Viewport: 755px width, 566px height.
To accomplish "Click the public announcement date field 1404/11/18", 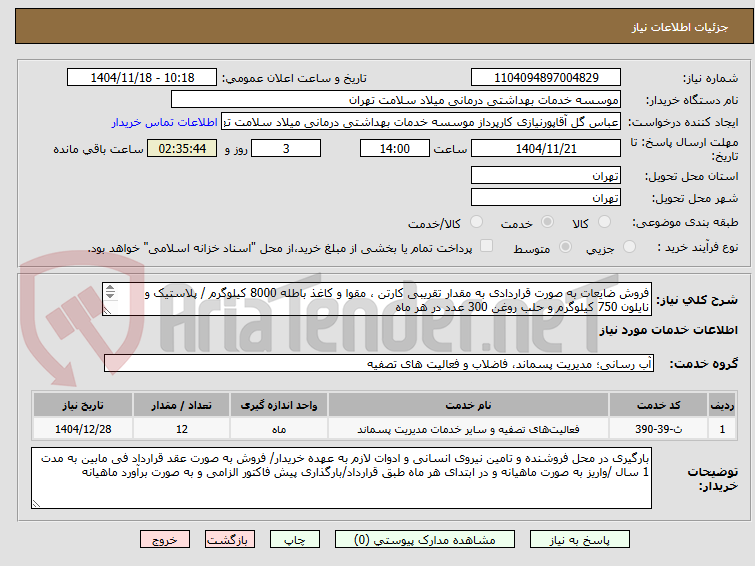I will coord(142,78).
